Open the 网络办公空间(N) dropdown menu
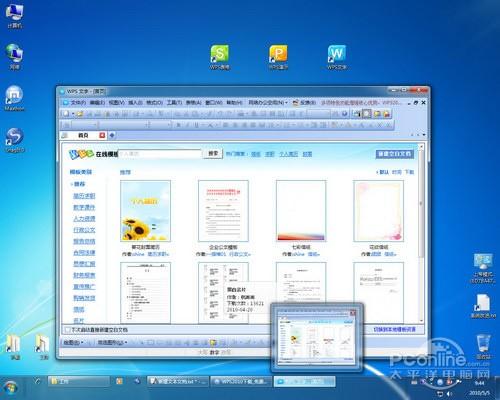Viewport: 500px width, 400px height. [268, 103]
